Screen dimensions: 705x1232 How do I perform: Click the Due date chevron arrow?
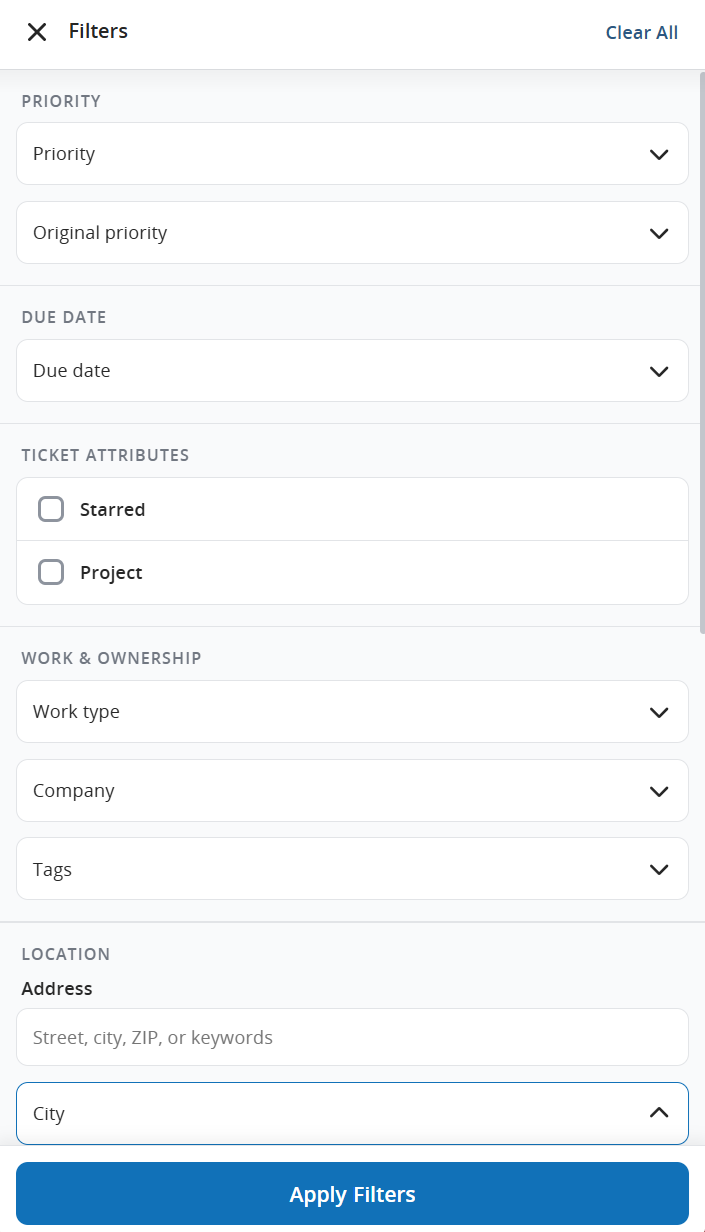tap(659, 371)
